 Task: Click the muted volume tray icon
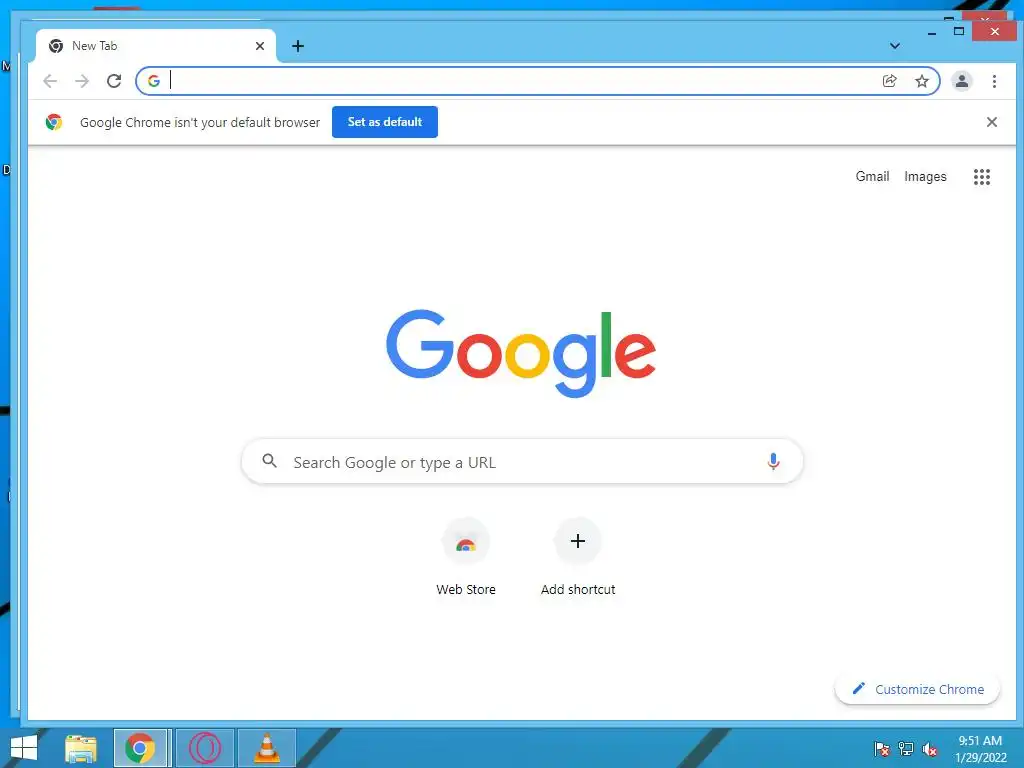pos(930,749)
